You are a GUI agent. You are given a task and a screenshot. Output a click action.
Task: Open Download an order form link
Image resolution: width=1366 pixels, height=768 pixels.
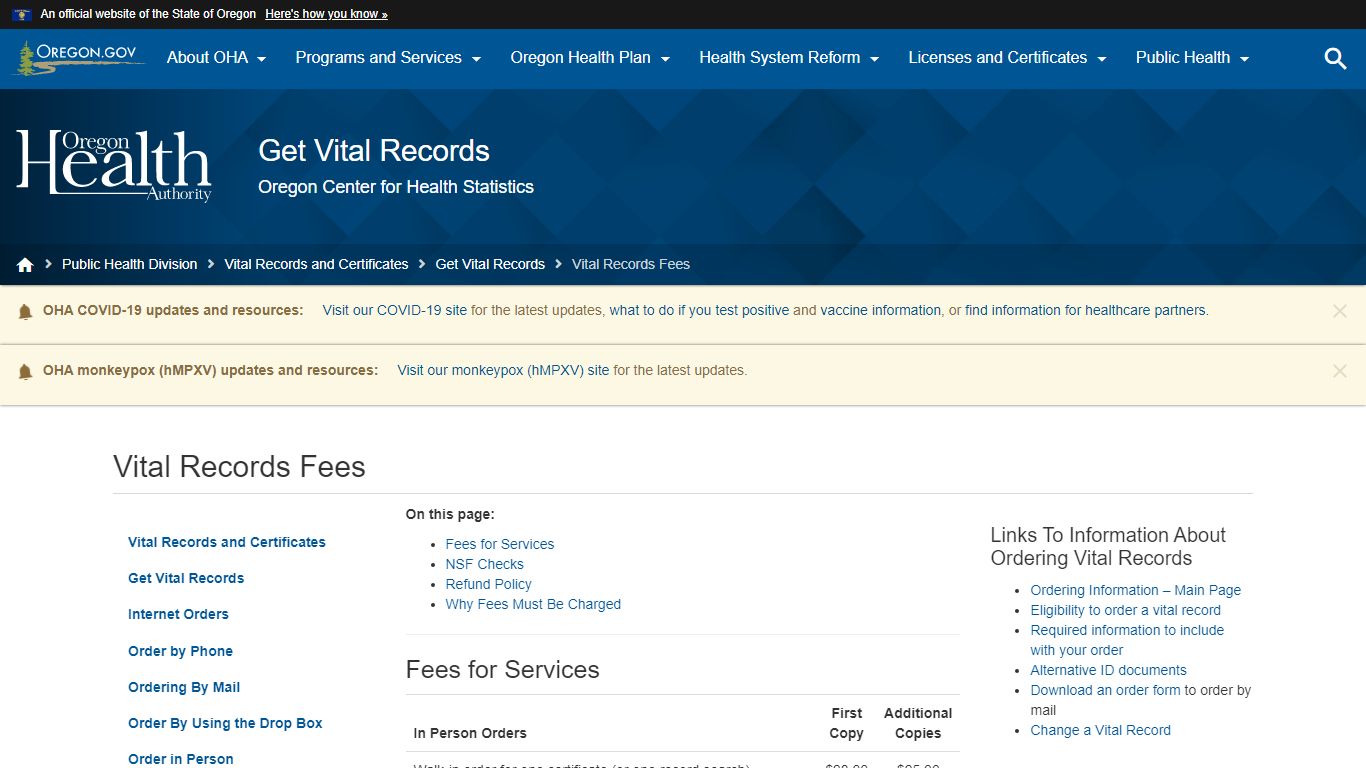click(x=1106, y=690)
